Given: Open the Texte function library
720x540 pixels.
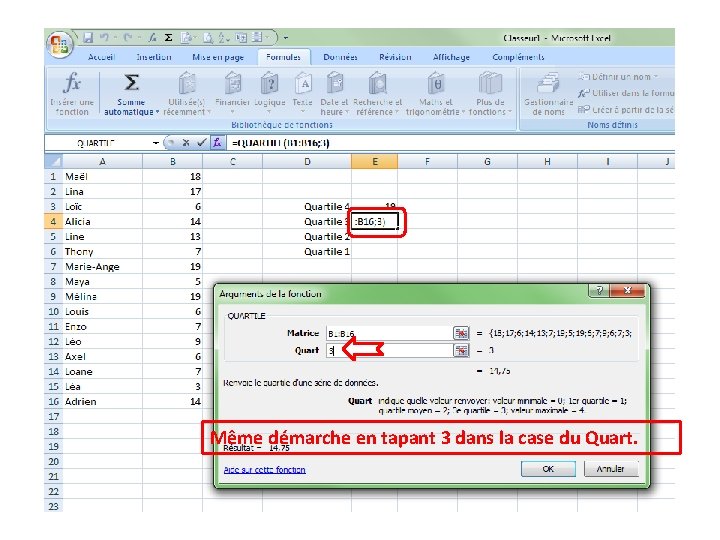Looking at the screenshot, I should (303, 94).
